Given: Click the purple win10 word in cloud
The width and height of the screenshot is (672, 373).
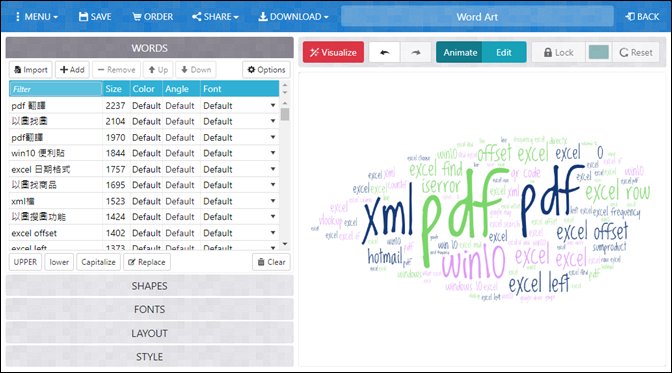Looking at the screenshot, I should [x=474, y=262].
